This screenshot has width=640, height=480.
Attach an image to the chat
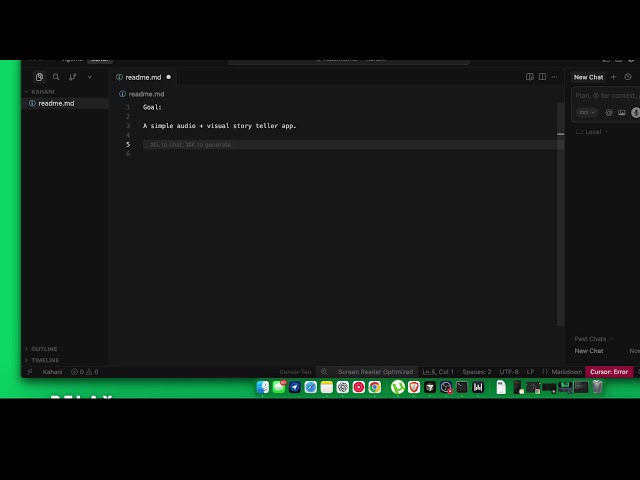point(622,112)
